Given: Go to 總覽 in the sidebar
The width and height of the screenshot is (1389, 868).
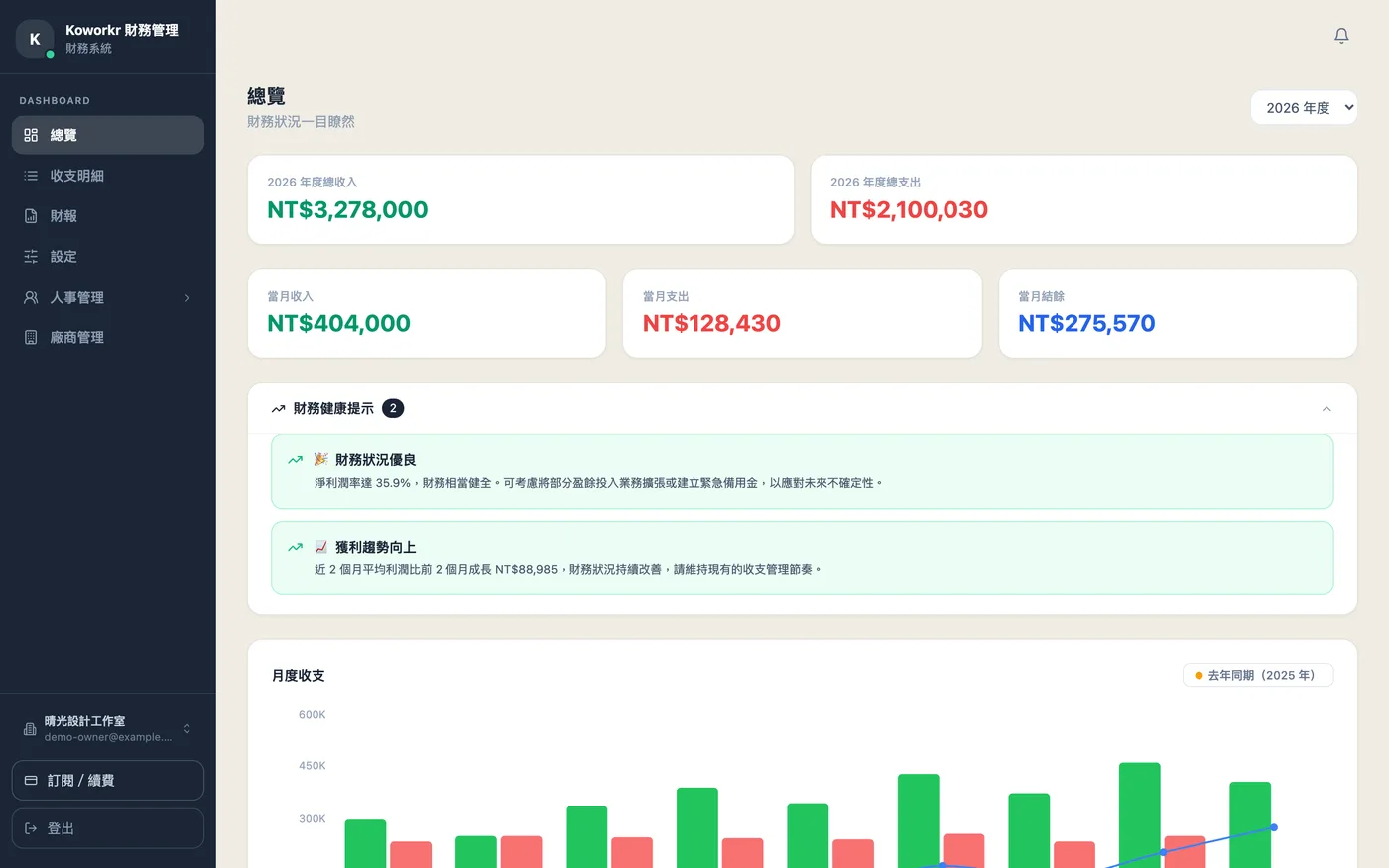Looking at the screenshot, I should pyautogui.click(x=108, y=135).
